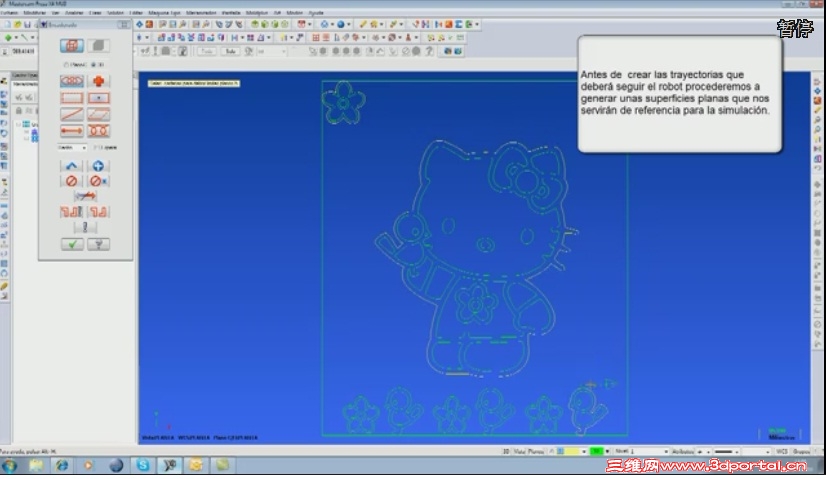Select the Polygon chaining icon

click(x=99, y=114)
